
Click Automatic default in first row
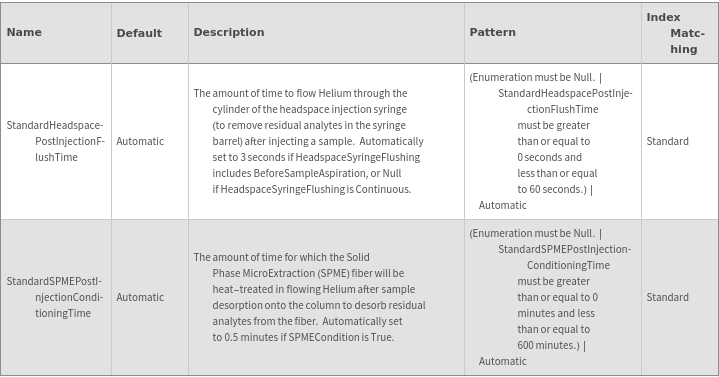pos(140,141)
